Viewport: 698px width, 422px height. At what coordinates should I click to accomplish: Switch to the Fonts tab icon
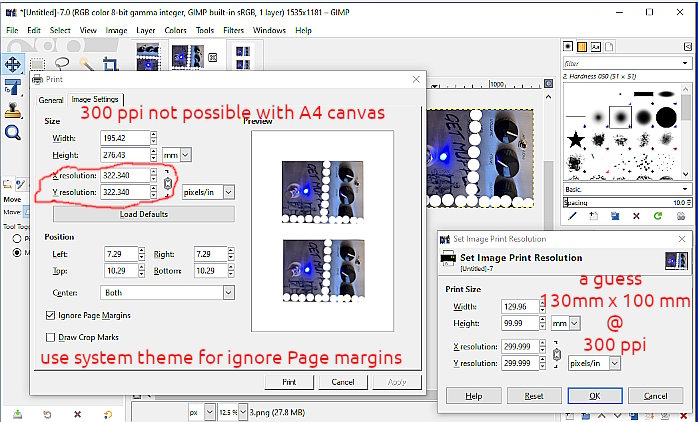[x=596, y=46]
